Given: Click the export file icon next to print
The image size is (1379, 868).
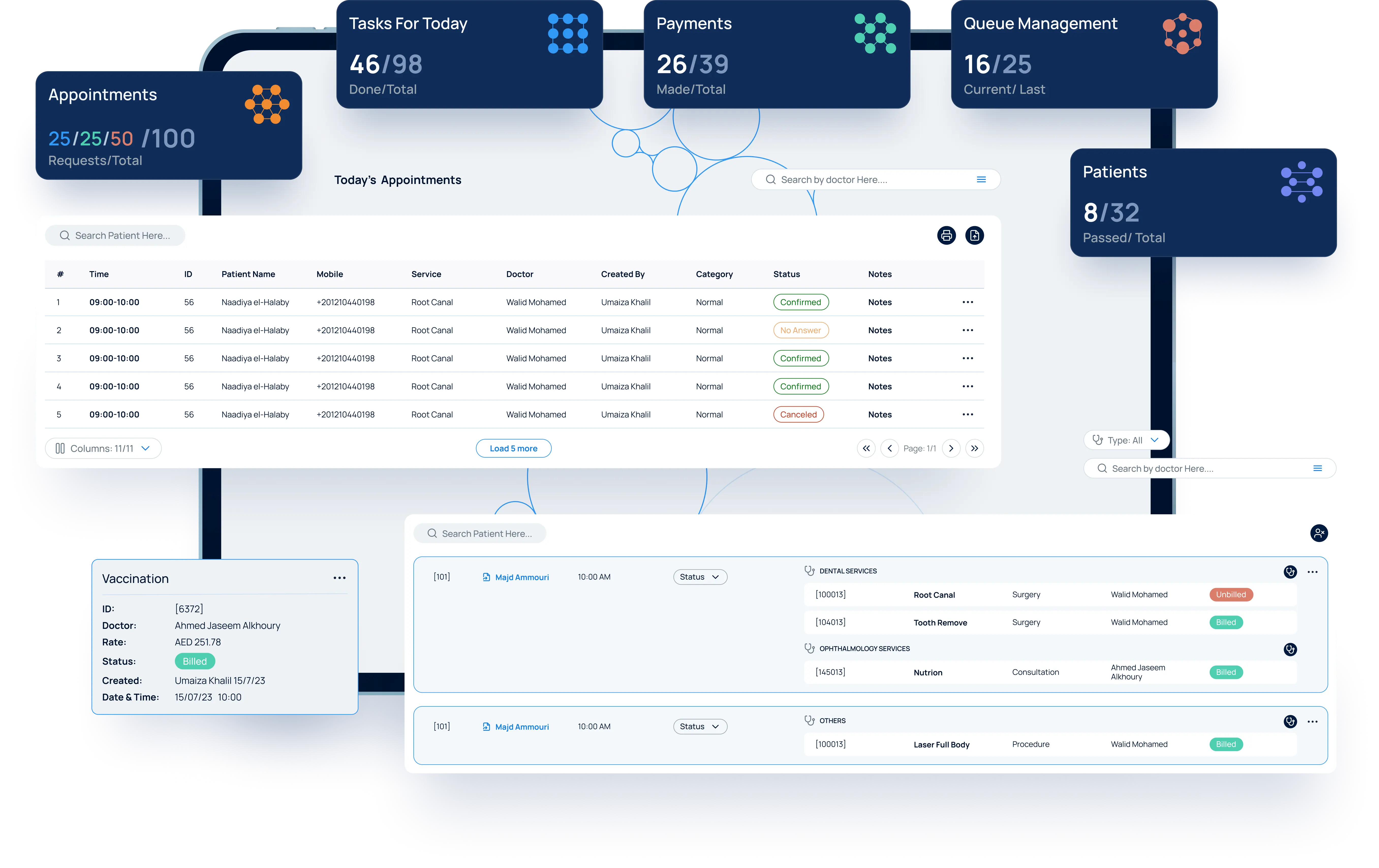Looking at the screenshot, I should [x=974, y=235].
